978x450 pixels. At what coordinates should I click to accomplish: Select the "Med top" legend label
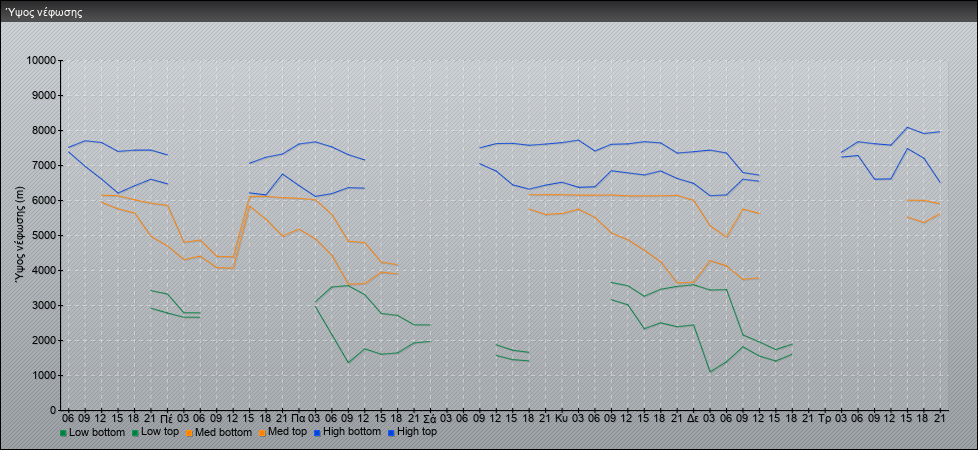288,432
